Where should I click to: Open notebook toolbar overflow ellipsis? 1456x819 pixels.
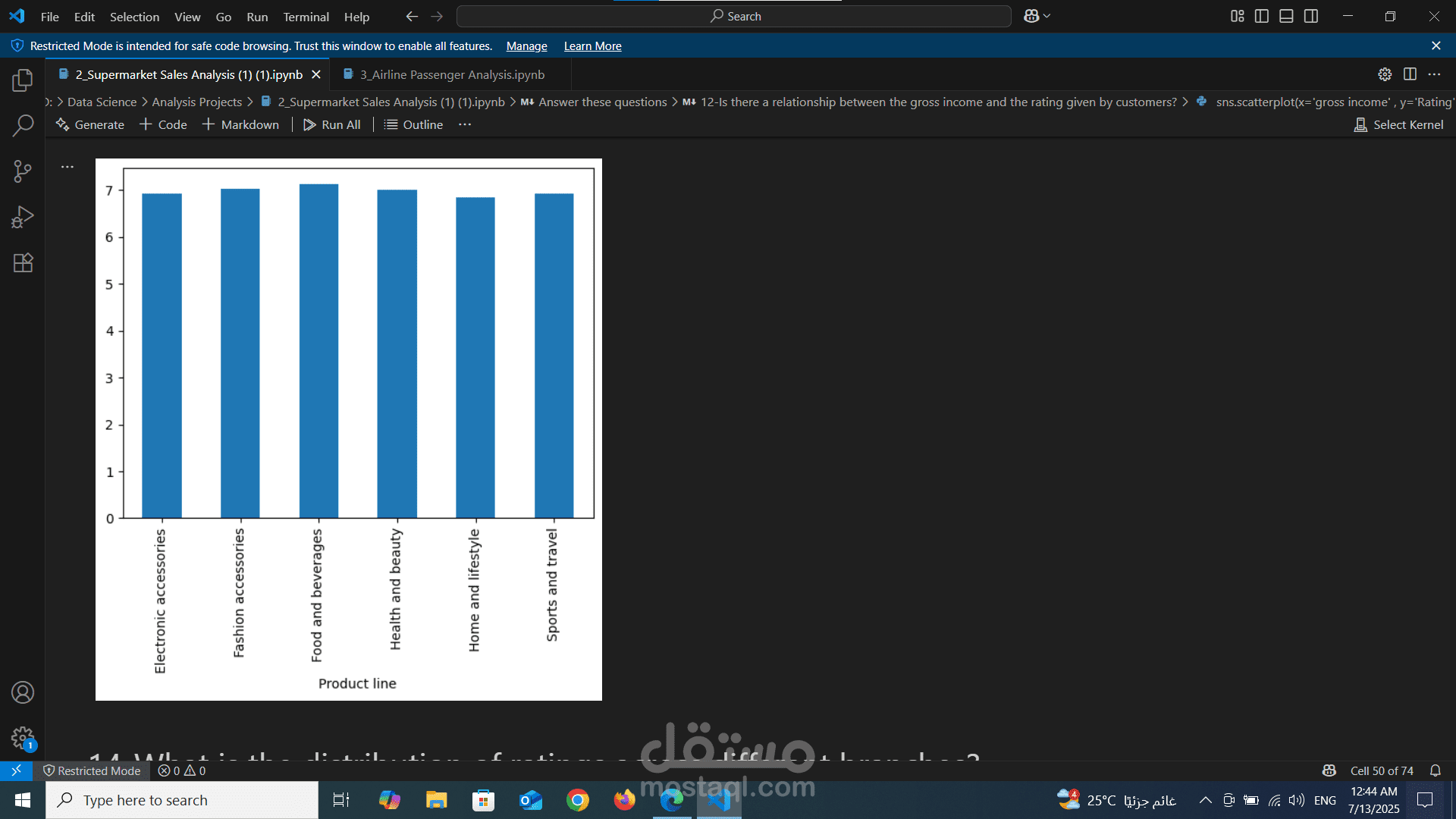[465, 124]
